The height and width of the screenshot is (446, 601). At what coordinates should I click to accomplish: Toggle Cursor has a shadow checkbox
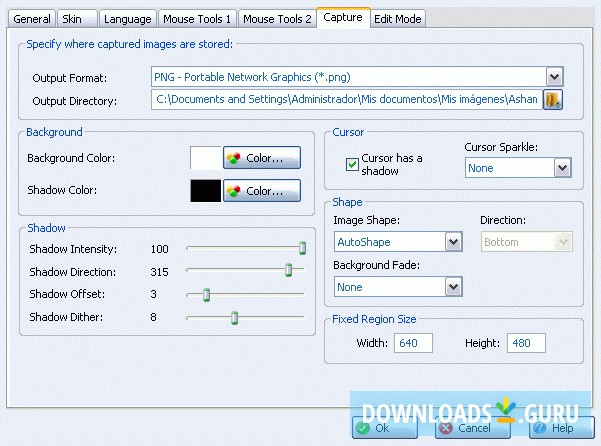(352, 165)
